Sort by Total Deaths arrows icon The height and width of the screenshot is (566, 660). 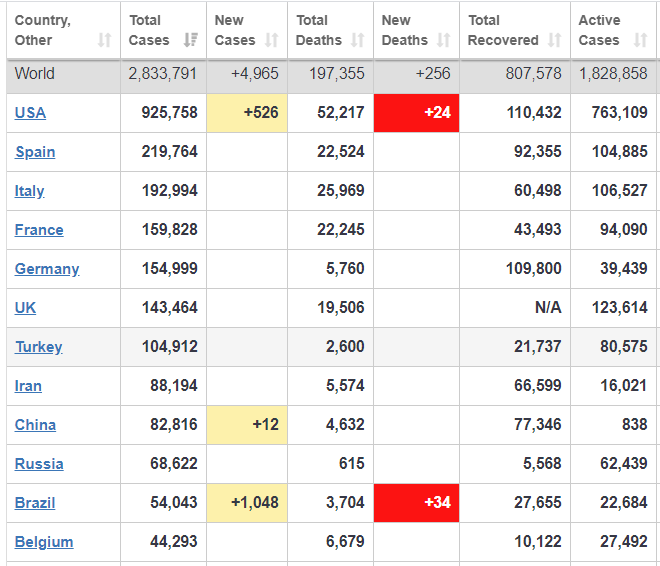(x=358, y=41)
